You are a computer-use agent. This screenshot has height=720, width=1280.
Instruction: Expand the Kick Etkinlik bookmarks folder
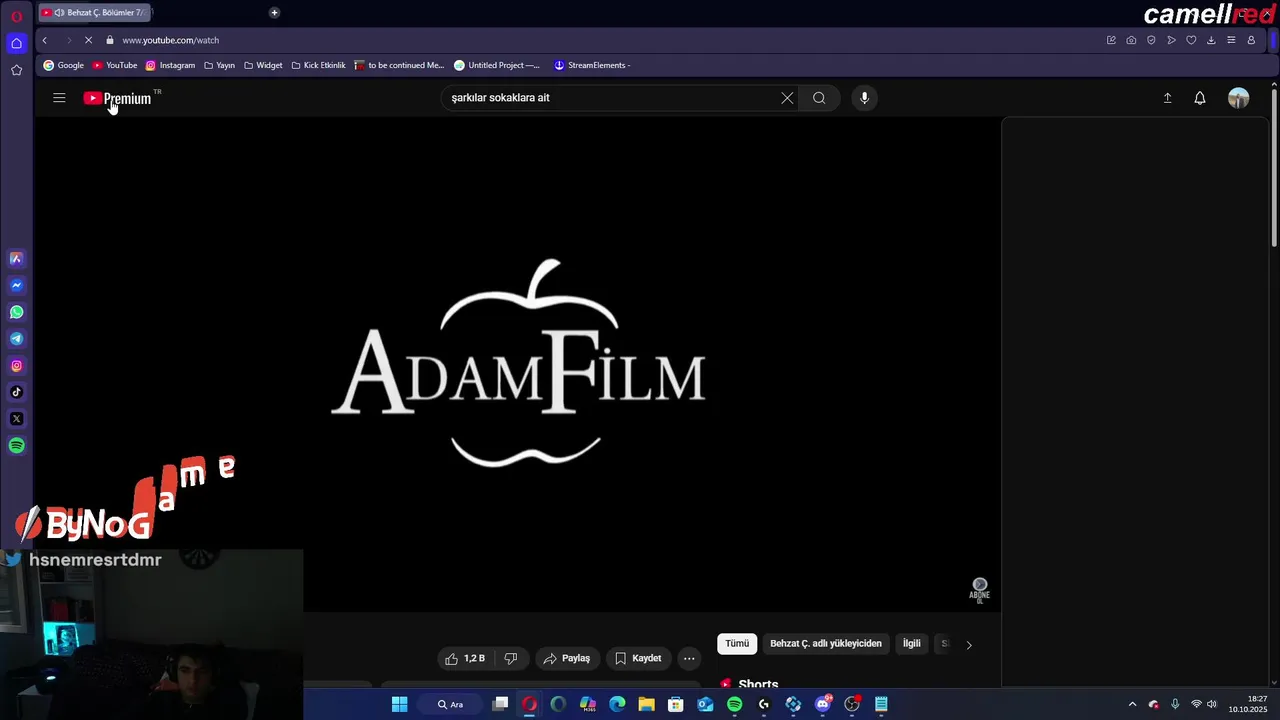(x=318, y=65)
